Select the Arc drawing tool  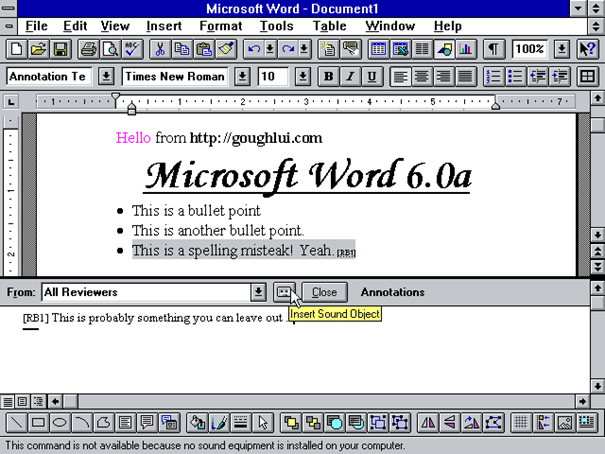81,422
